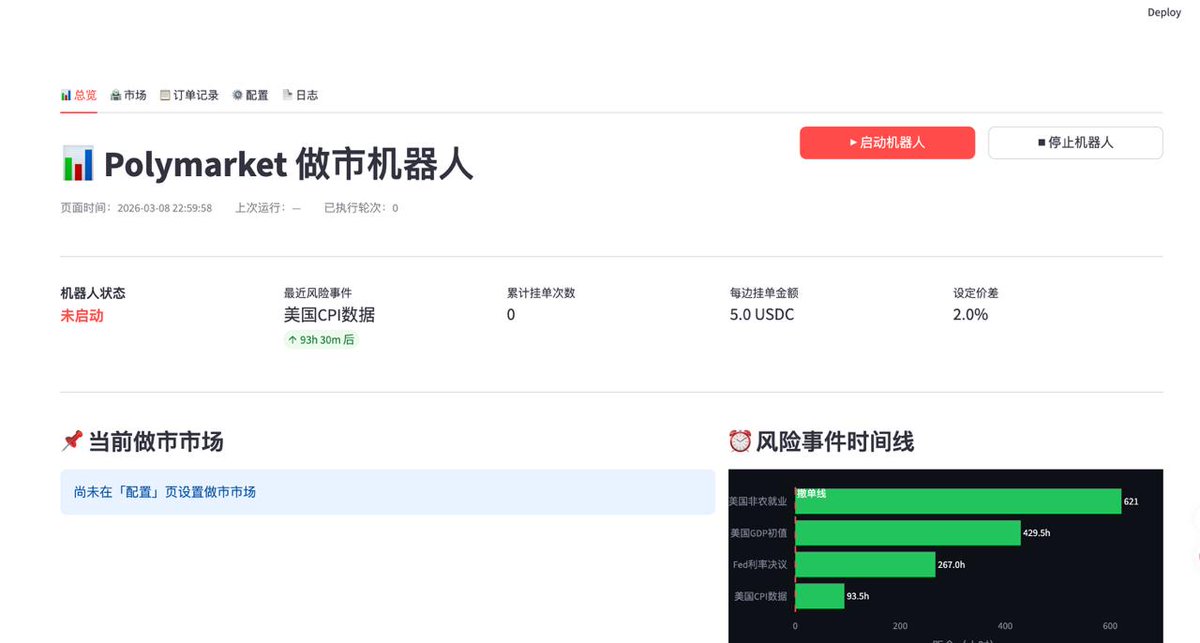Click the 最近风险事件 label
1200x643 pixels.
[318, 293]
